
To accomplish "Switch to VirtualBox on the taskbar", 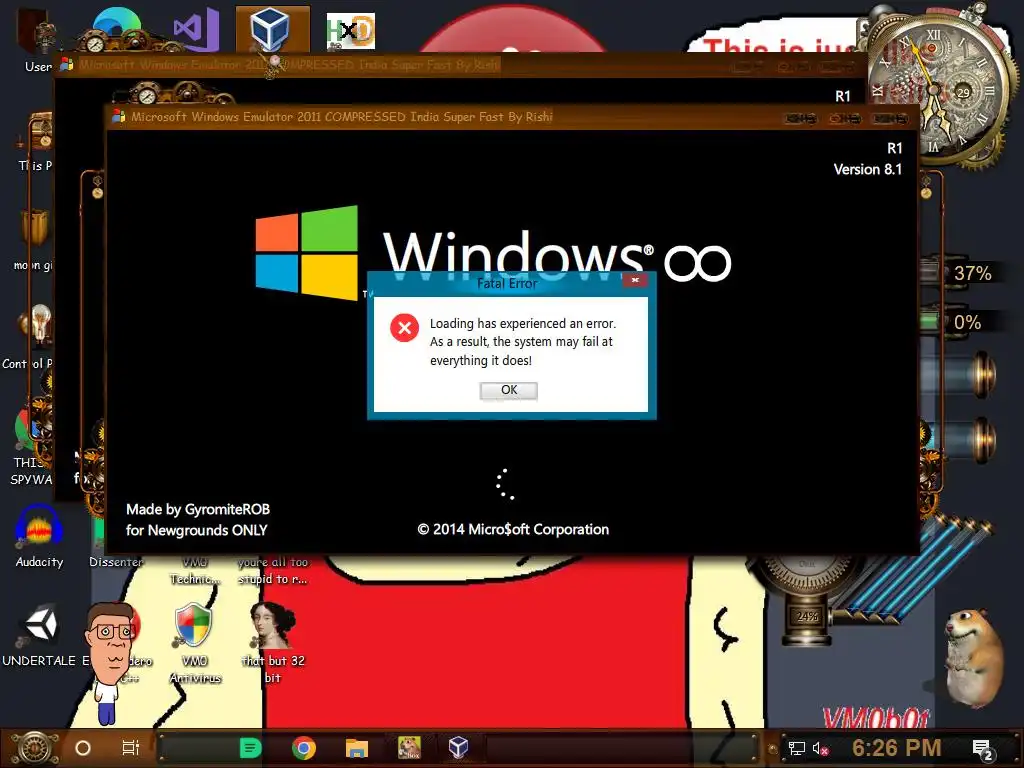I will [458, 747].
